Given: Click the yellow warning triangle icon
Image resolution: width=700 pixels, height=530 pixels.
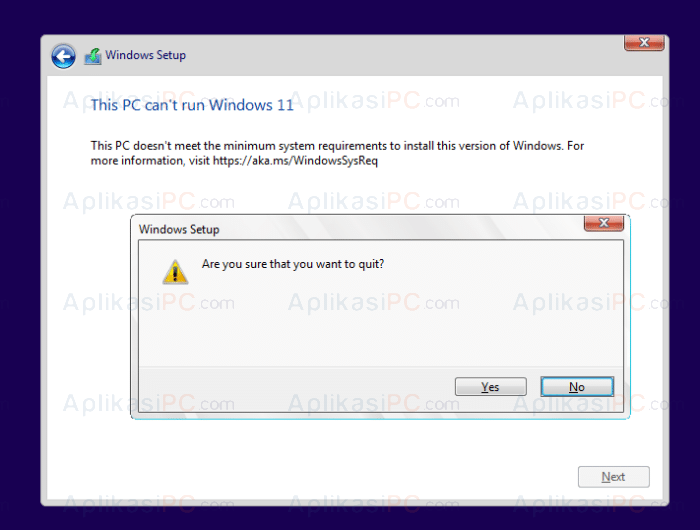Looking at the screenshot, I should coord(175,272).
